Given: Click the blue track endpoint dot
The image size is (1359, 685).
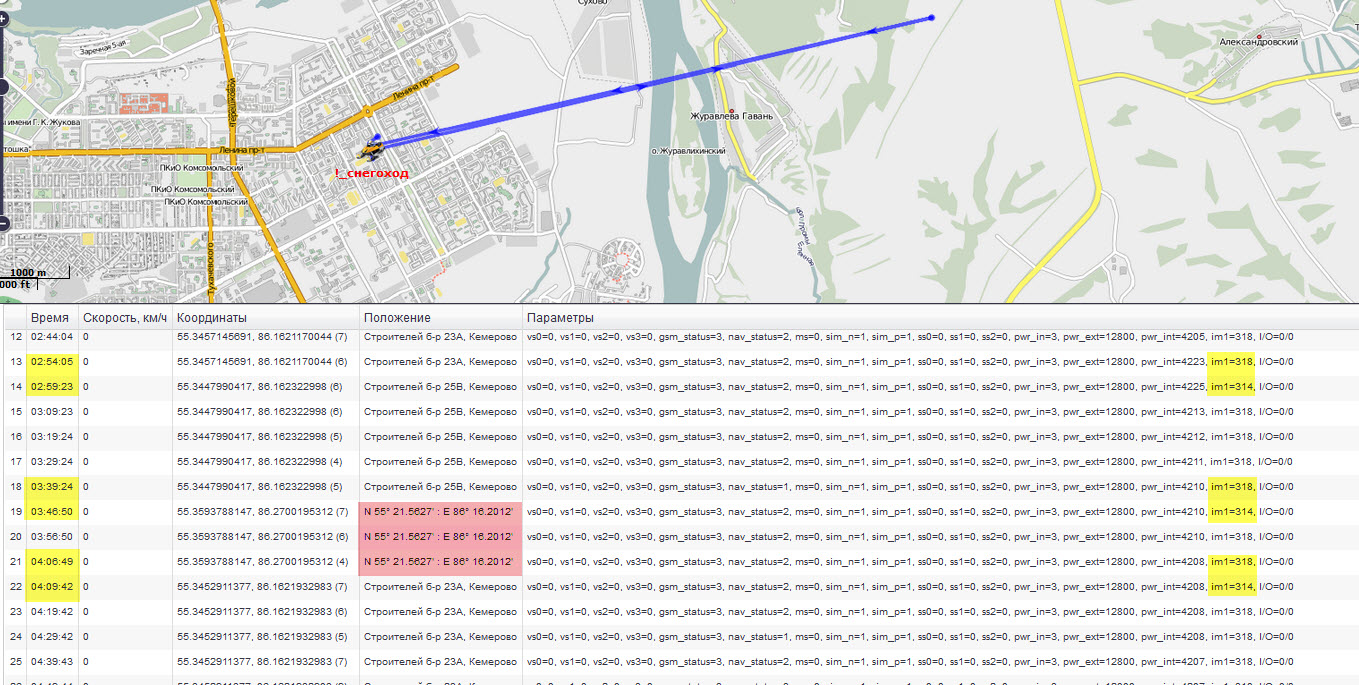Looking at the screenshot, I should (931, 18).
